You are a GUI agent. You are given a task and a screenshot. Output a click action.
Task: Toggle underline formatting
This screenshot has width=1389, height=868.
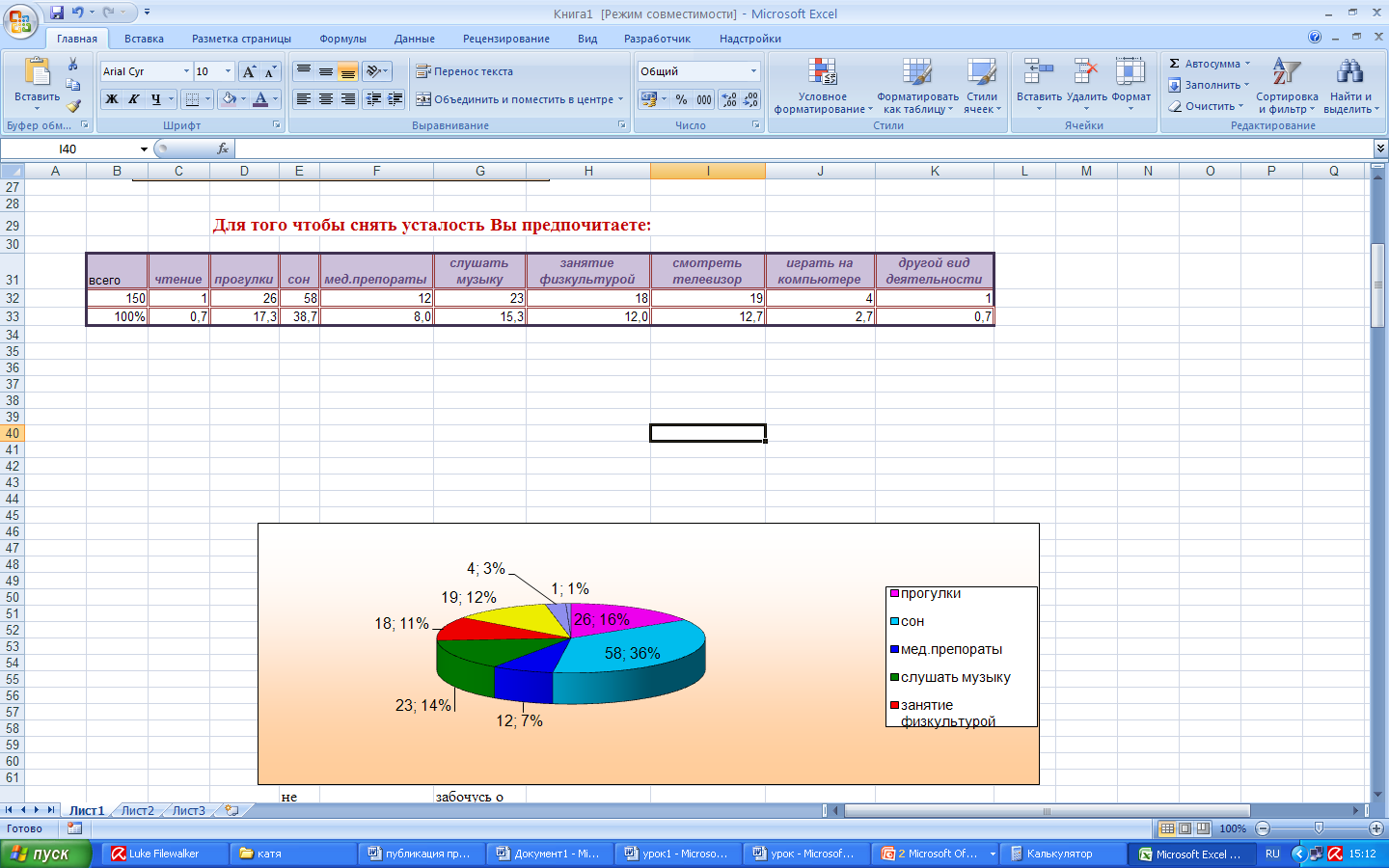pyautogui.click(x=155, y=99)
